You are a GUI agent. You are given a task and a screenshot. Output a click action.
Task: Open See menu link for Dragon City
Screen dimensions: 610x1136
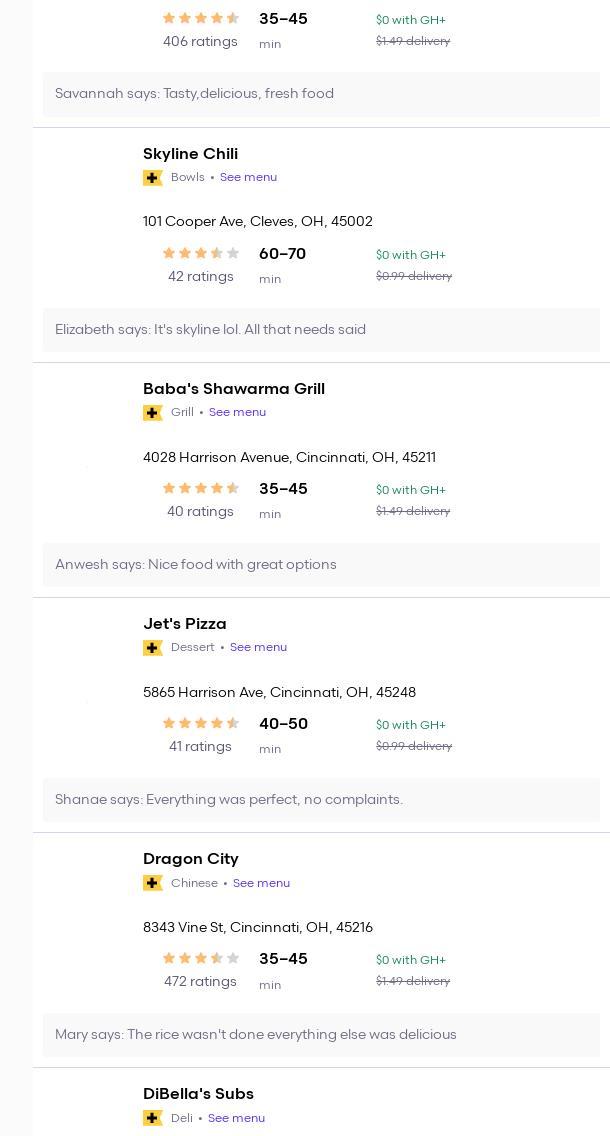[261, 883]
